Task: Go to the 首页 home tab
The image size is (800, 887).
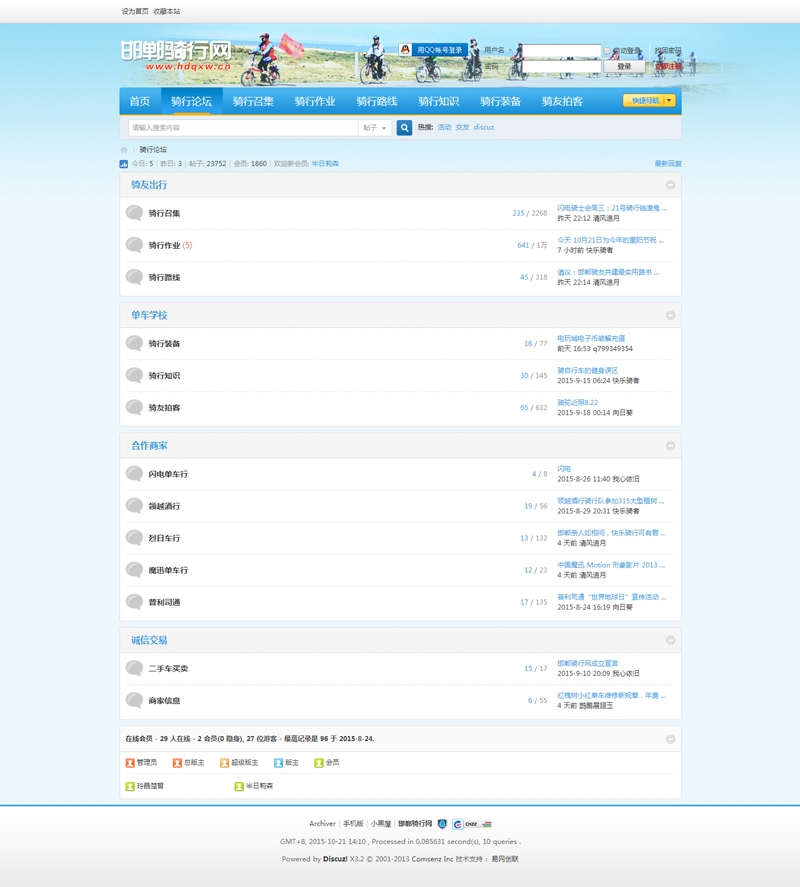Action: (140, 101)
